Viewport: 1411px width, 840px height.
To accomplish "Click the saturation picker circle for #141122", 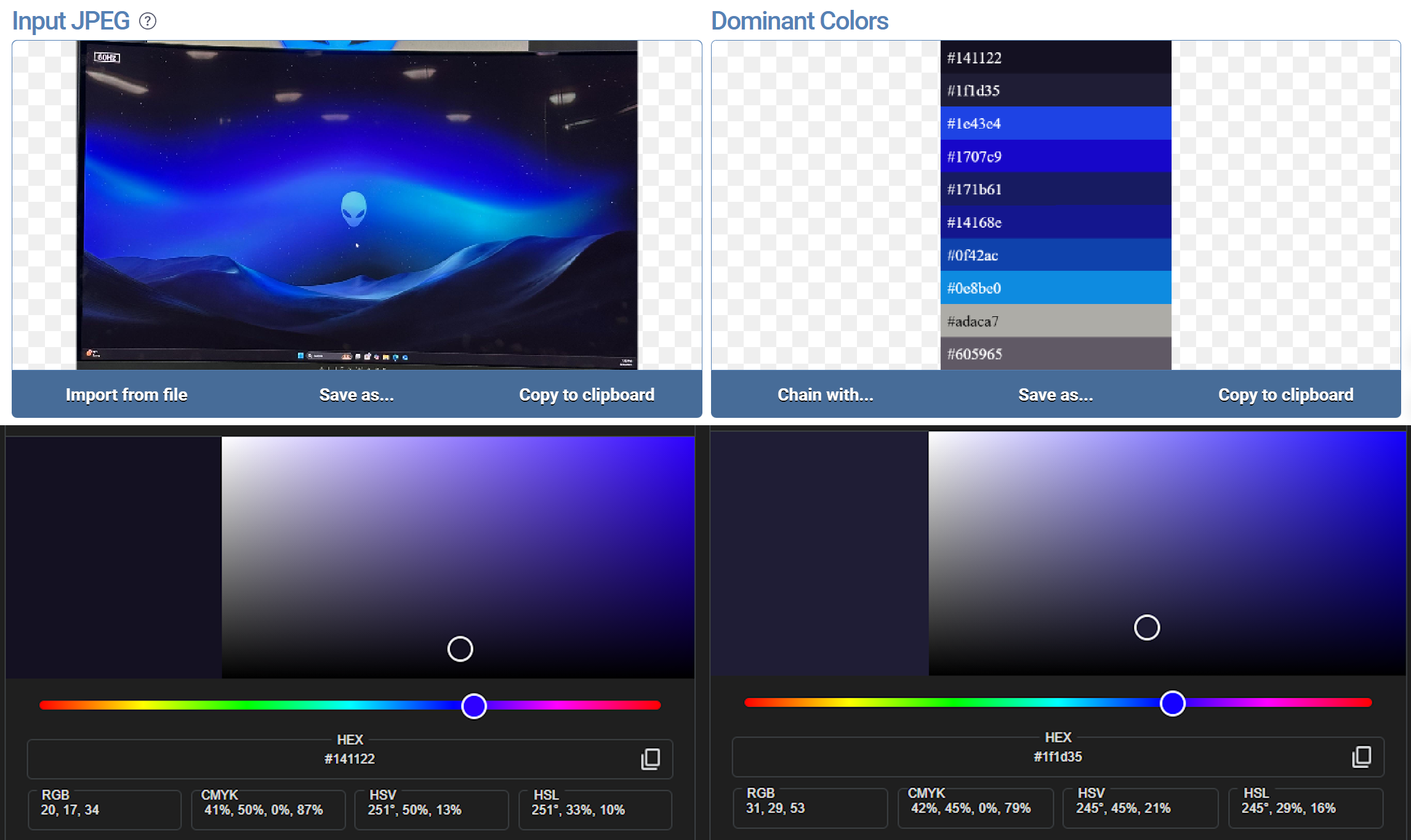I will (460, 649).
